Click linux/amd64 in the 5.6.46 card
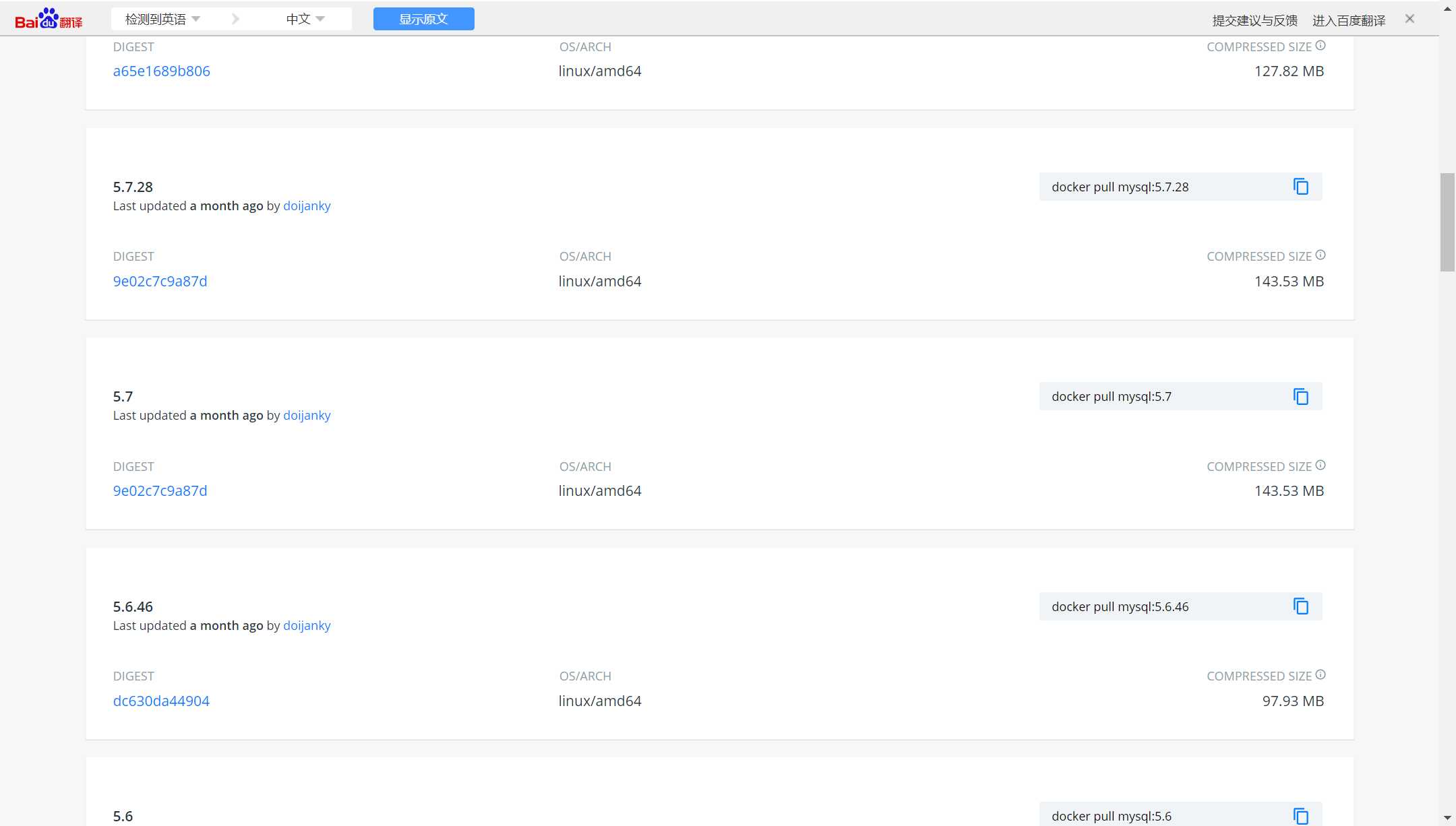 pos(600,701)
